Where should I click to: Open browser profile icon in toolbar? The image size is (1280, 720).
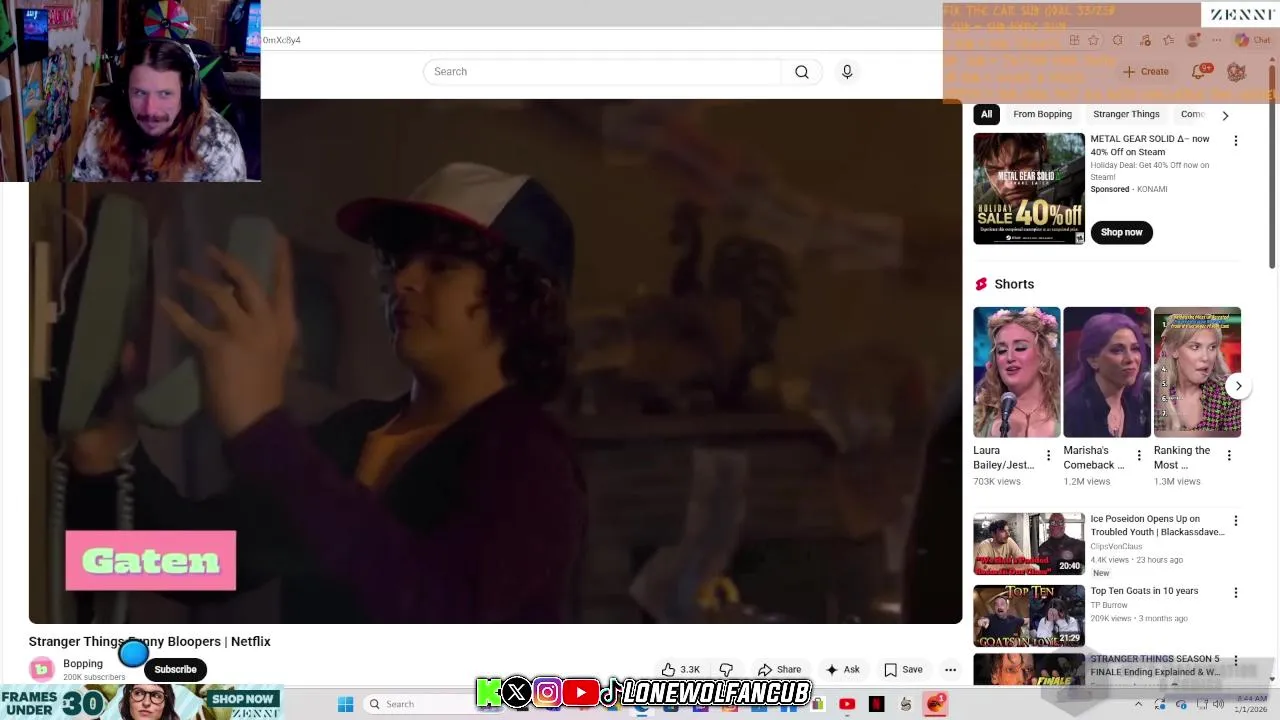1192,40
